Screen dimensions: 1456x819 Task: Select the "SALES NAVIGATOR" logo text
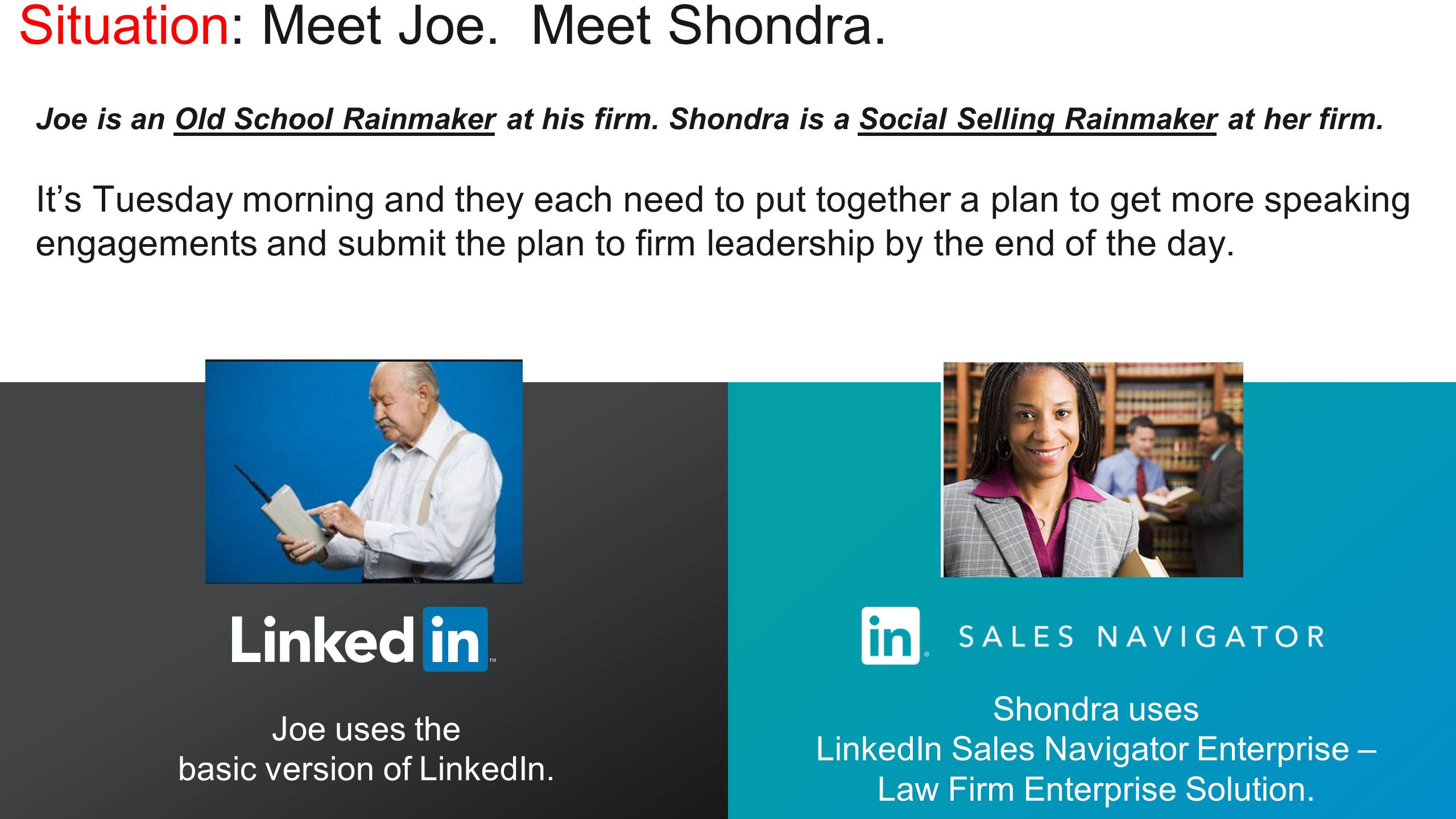pyautogui.click(x=1142, y=636)
